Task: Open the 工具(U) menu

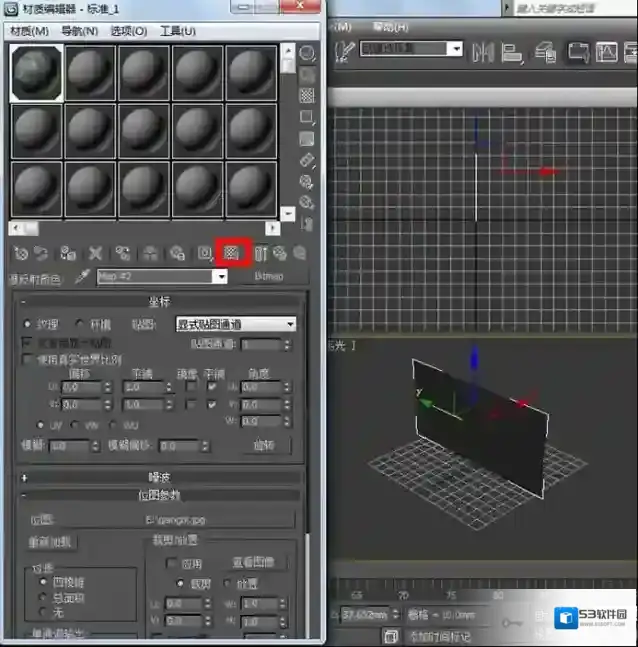Action: (x=178, y=31)
